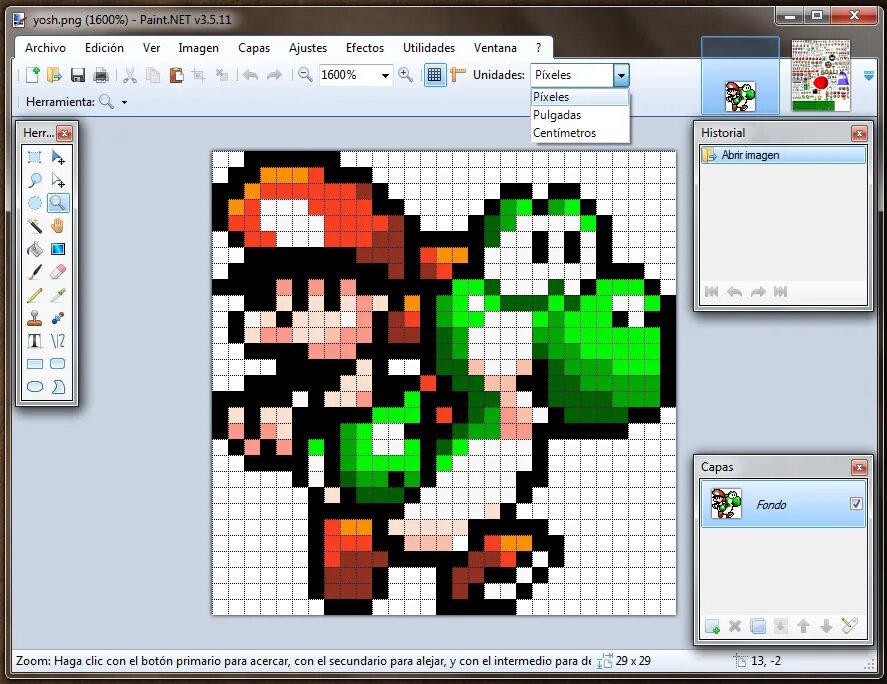Viewport: 887px width, 684px height.
Task: Open the Capas menu
Action: coord(254,48)
